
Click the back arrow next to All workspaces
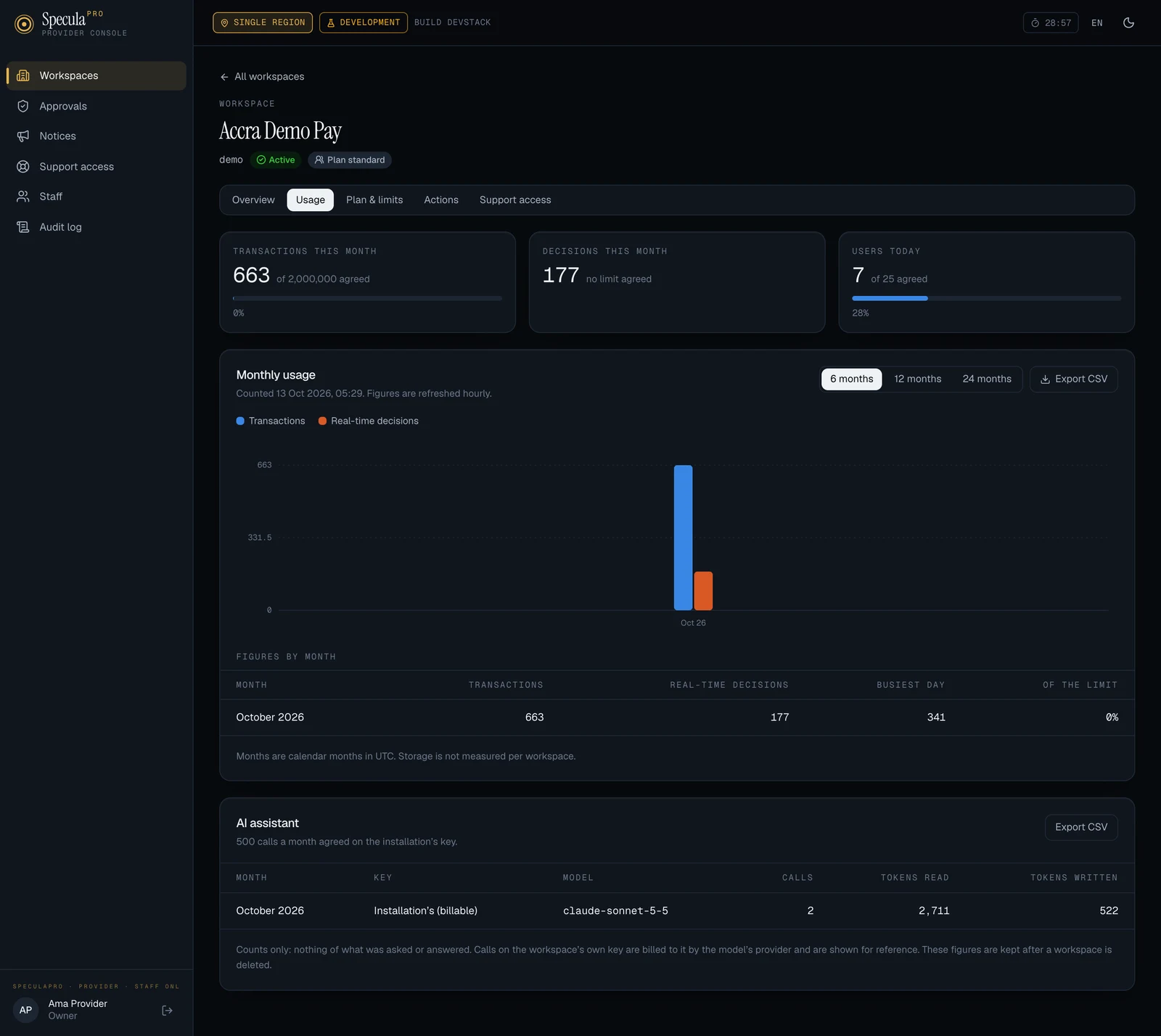(x=224, y=77)
